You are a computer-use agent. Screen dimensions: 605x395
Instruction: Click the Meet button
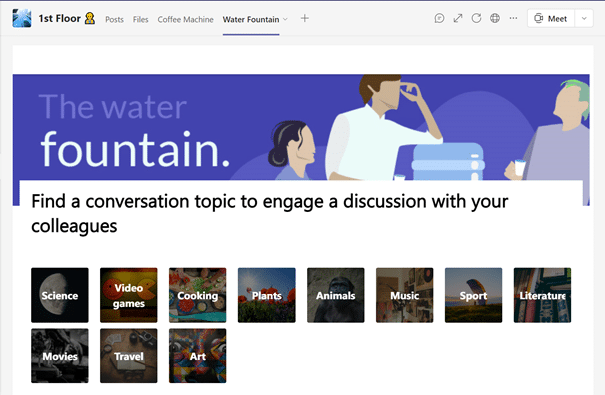pos(551,19)
